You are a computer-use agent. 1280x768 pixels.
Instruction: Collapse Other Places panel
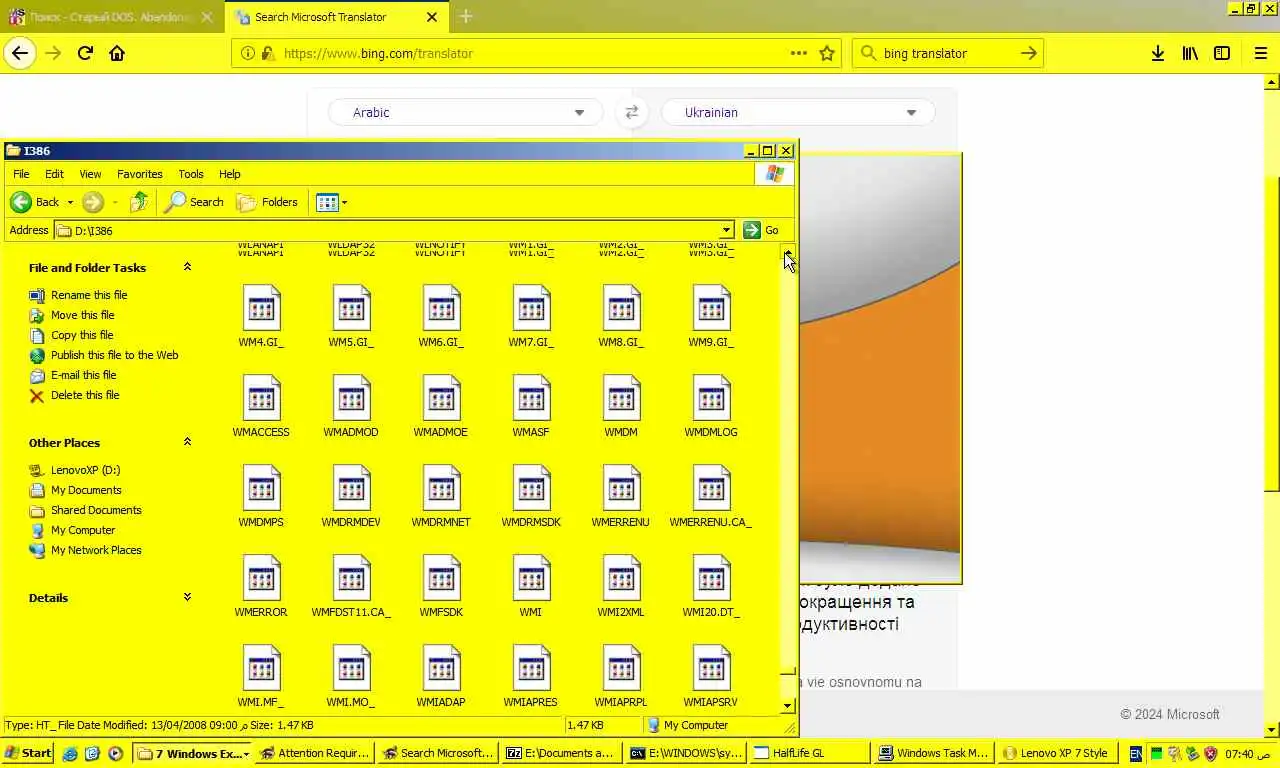point(187,442)
